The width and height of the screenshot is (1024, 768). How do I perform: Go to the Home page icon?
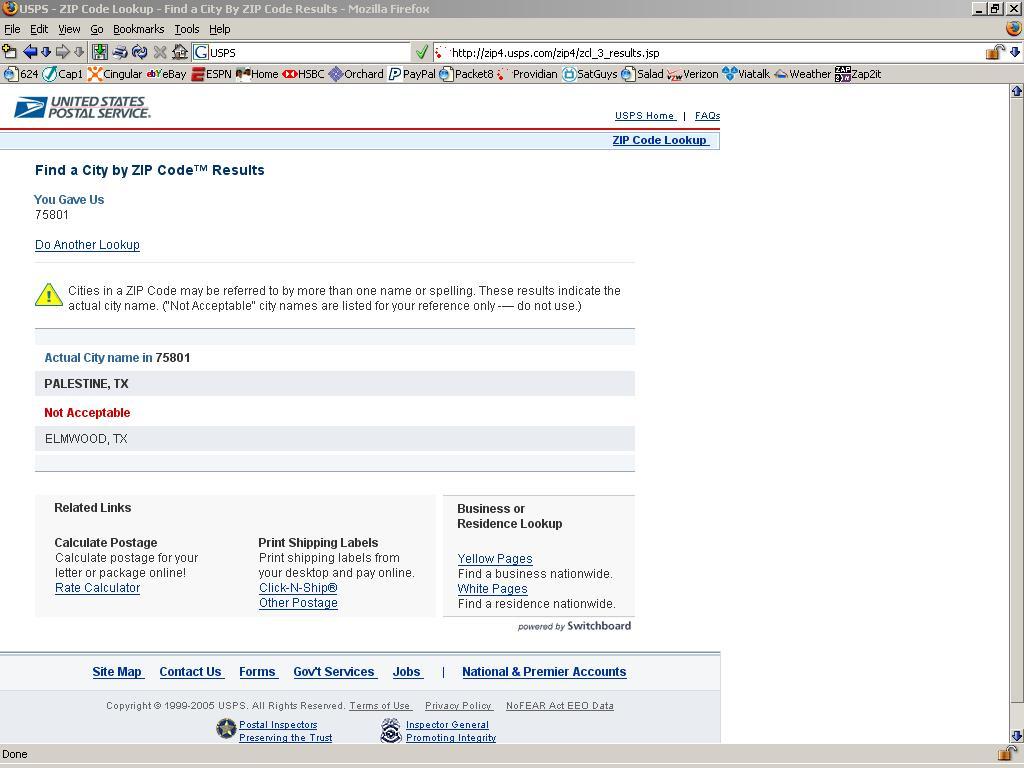[x=180, y=52]
